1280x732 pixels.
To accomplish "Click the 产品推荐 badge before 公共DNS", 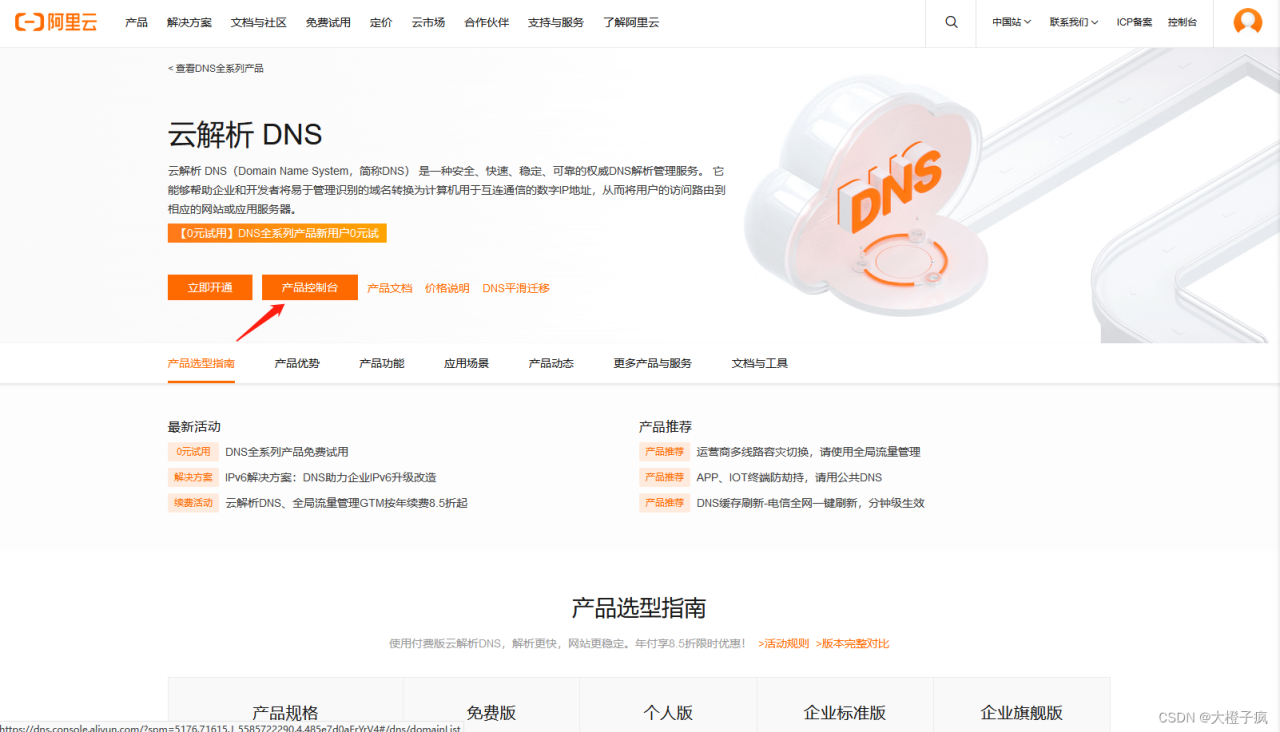I will [x=664, y=477].
